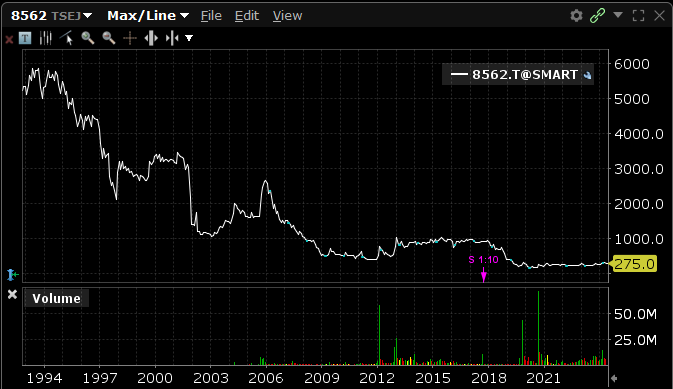Click the 275.0 price label

[x=634, y=264]
